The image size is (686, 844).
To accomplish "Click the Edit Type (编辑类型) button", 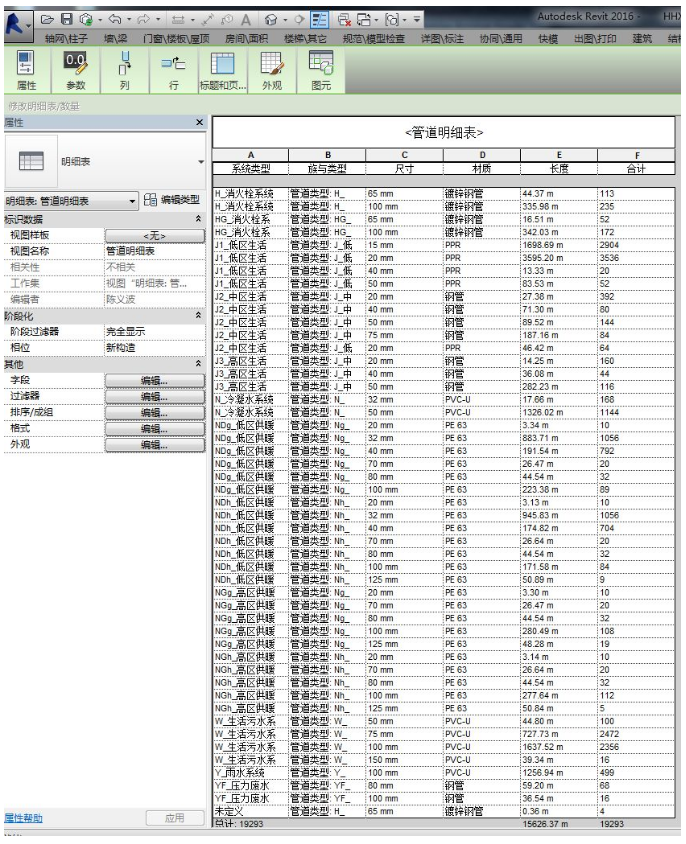I will (x=172, y=200).
